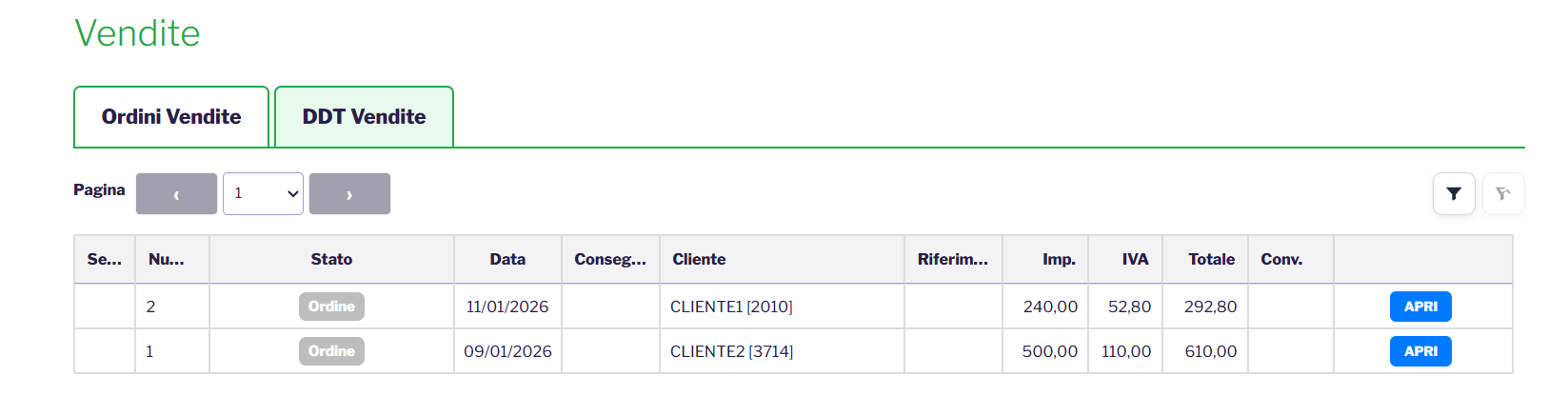Select the CLIENTE1 [2010] cell
Image resolution: width=1568 pixels, height=416 pixels.
(731, 307)
